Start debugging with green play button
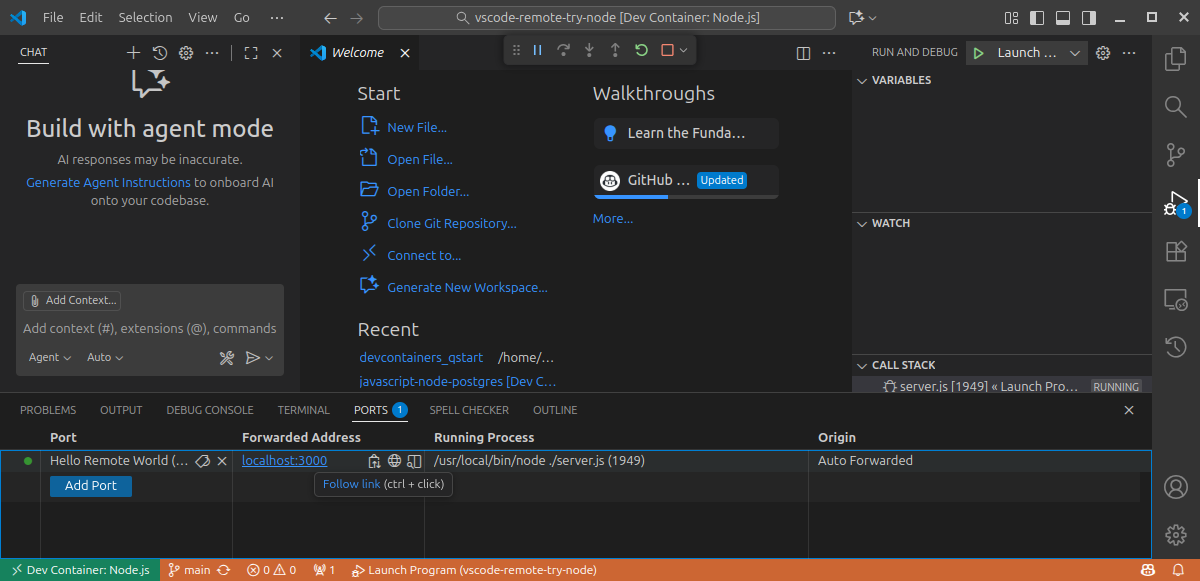1200x581 pixels. coord(979,53)
